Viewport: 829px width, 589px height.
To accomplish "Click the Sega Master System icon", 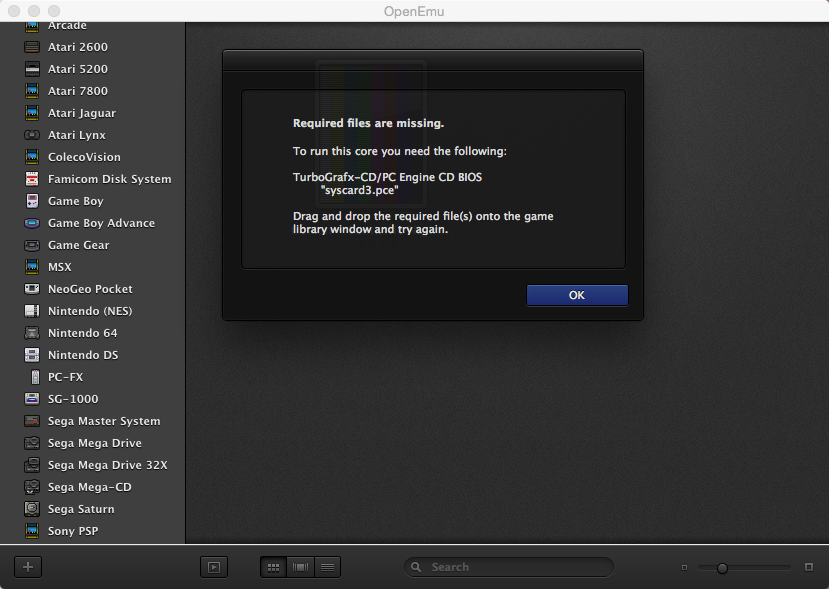I will (x=32, y=421).
